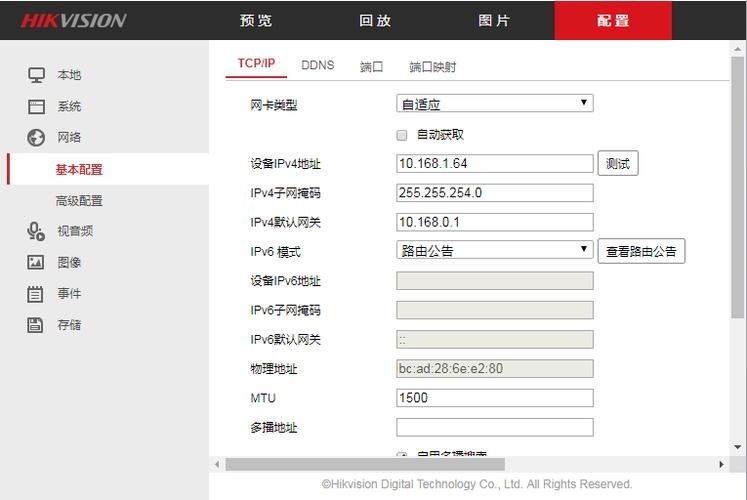Viewport: 747px width, 500px height.
Task: Click the 测试 button
Action: pyautogui.click(x=618, y=164)
